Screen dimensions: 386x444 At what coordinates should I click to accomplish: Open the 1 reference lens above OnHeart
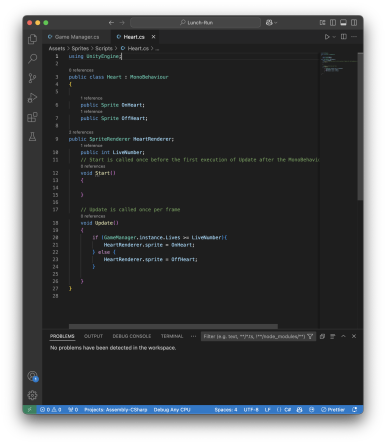[91, 98]
